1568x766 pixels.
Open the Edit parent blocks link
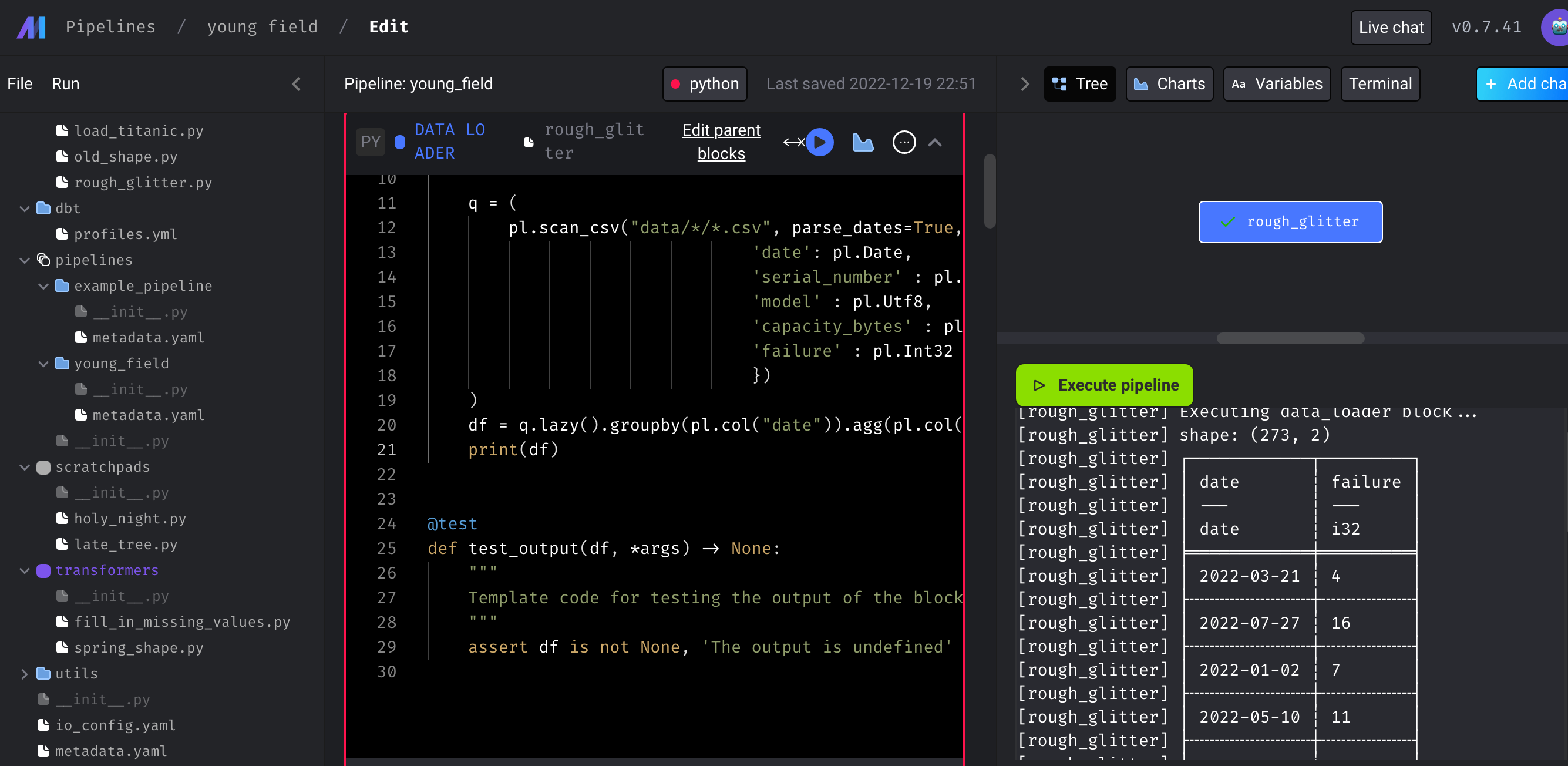[721, 141]
